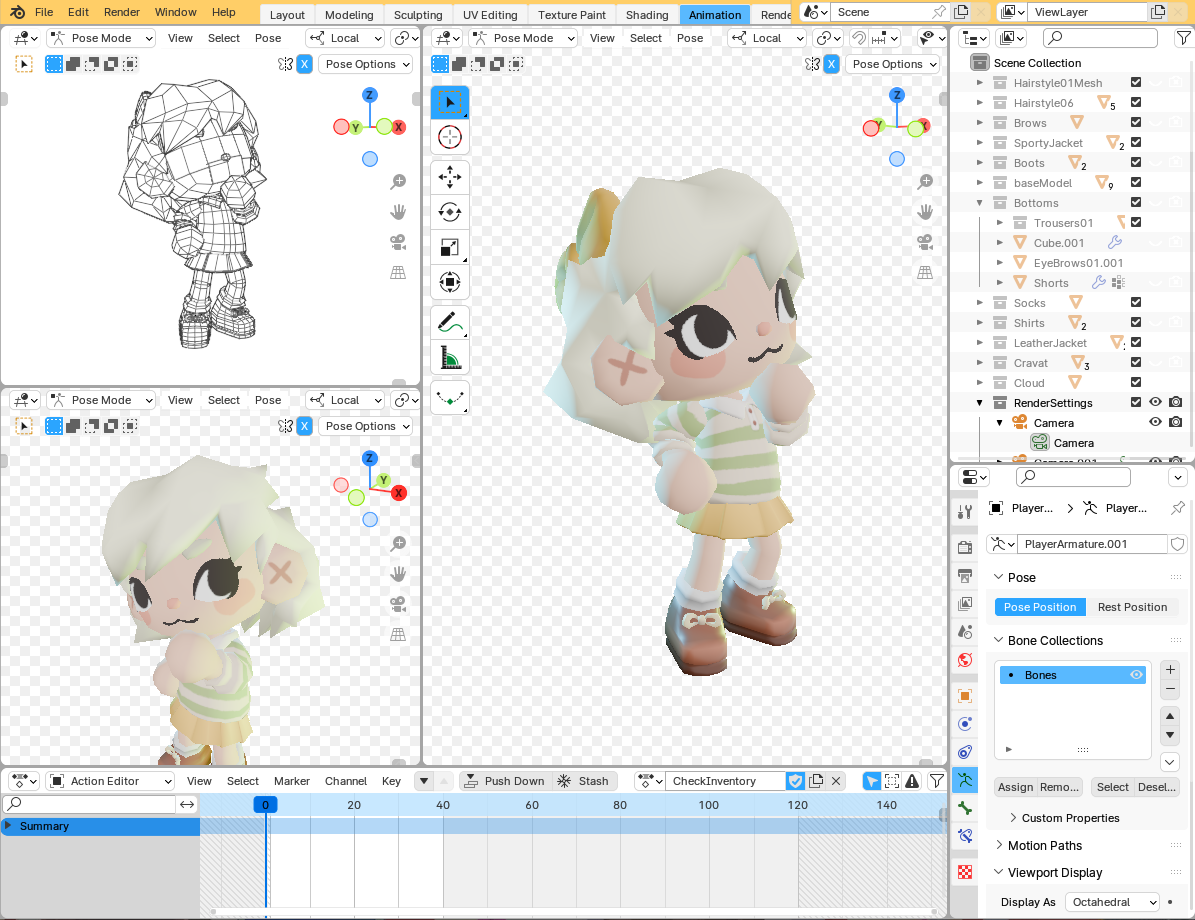Switch to the Shading workspace tab
This screenshot has width=1195, height=920.
coord(647,14)
